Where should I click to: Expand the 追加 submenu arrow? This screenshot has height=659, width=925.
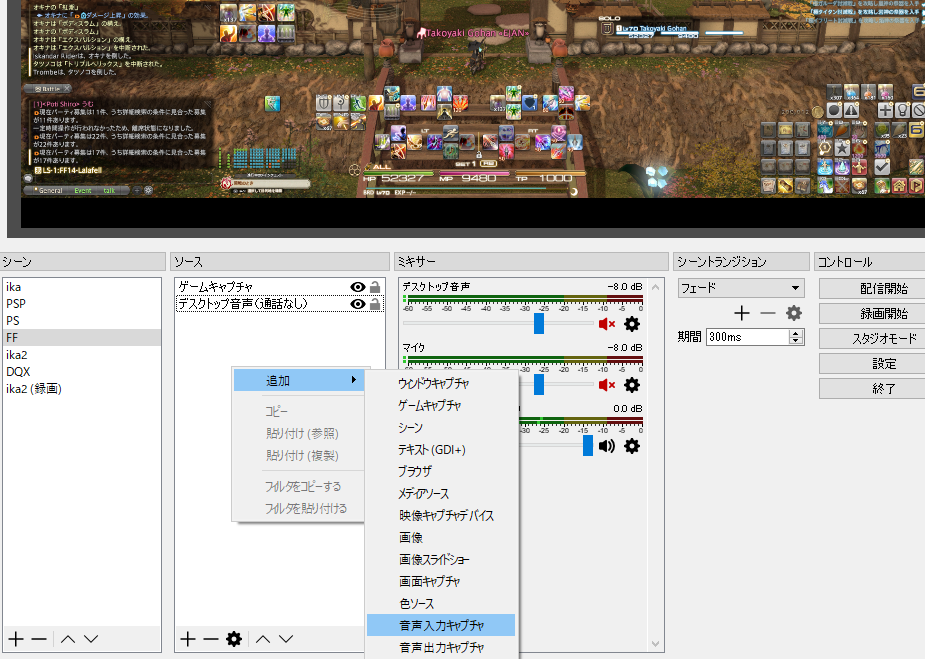click(x=353, y=380)
